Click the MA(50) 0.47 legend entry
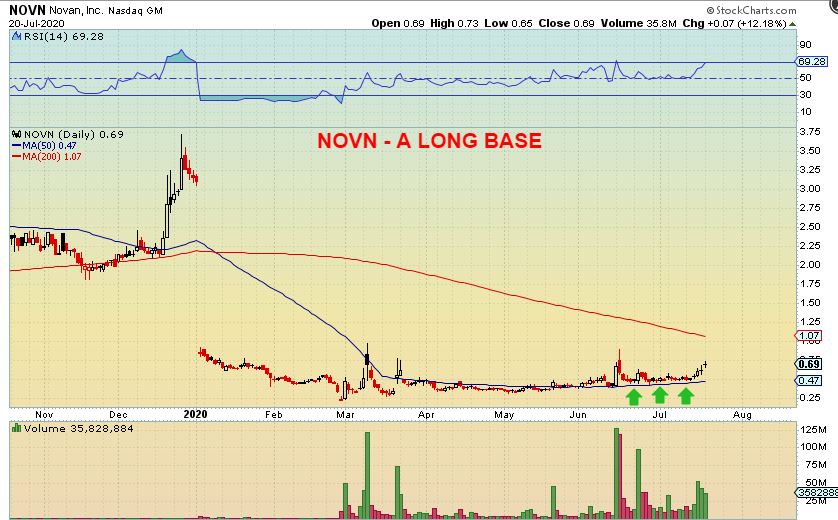The image size is (838, 520). (49, 146)
